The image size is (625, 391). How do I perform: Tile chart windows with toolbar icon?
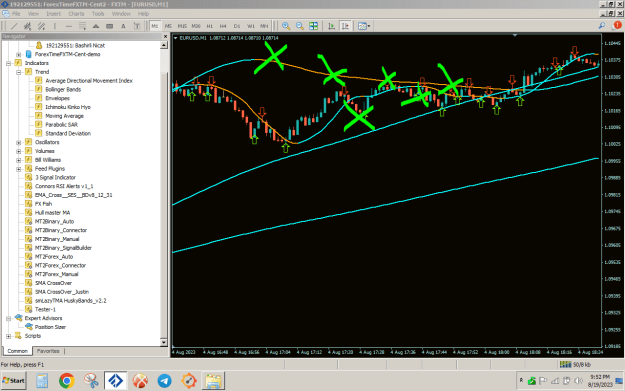tap(314, 26)
